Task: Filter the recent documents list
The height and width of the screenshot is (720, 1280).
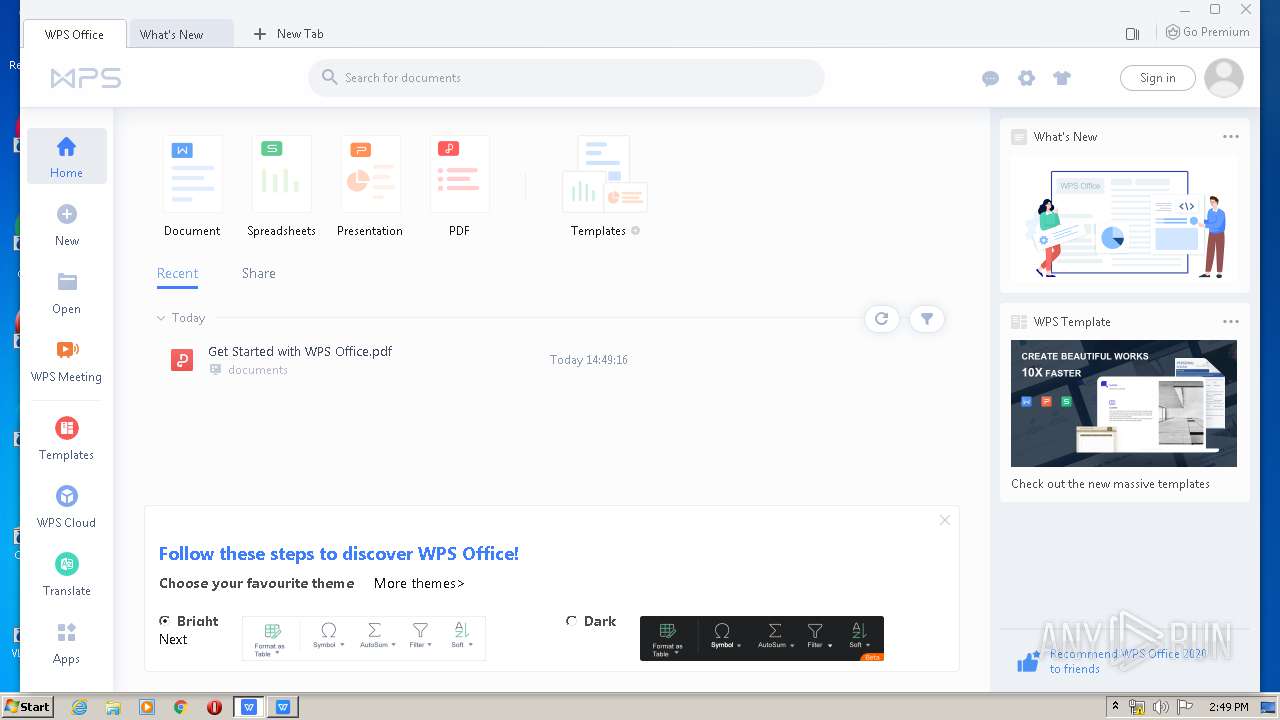Action: coord(927,319)
